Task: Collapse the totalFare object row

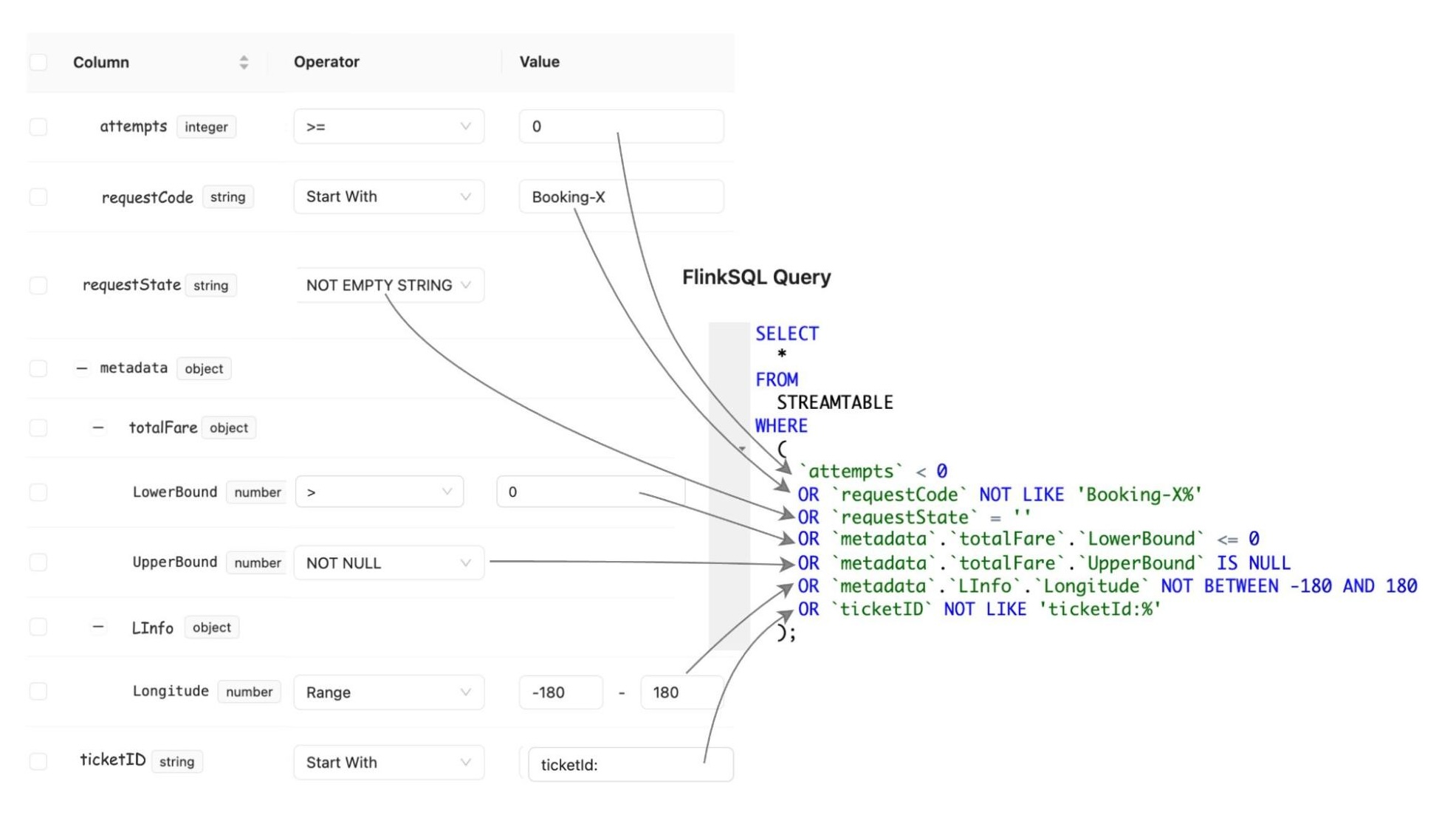Action: point(97,428)
